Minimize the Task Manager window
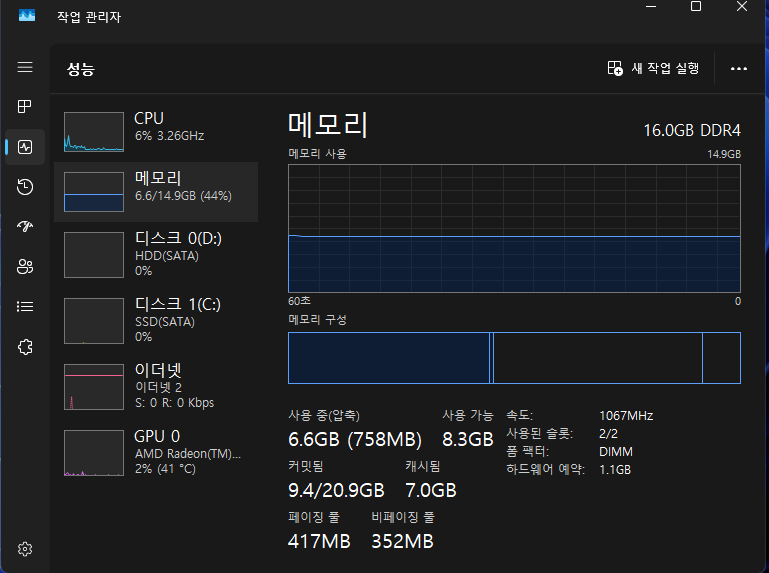 pyautogui.click(x=651, y=6)
